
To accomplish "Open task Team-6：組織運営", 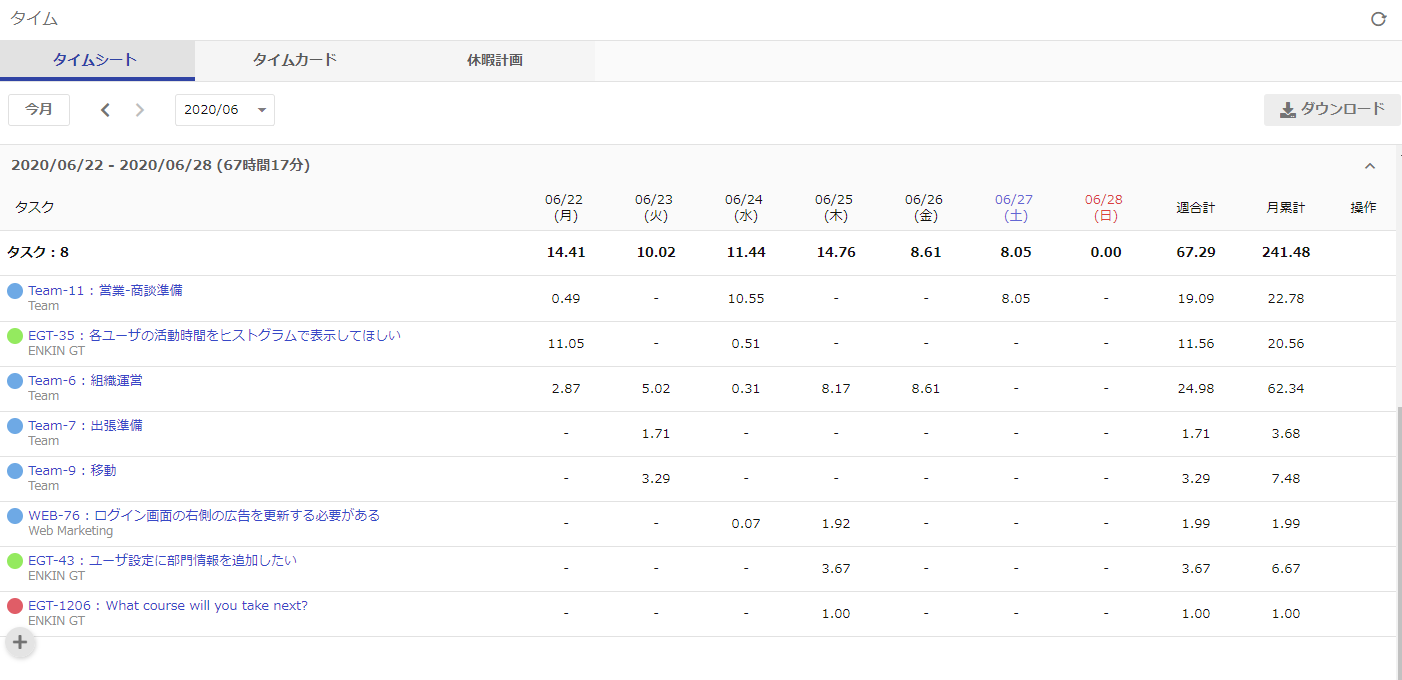I will click(x=85, y=380).
